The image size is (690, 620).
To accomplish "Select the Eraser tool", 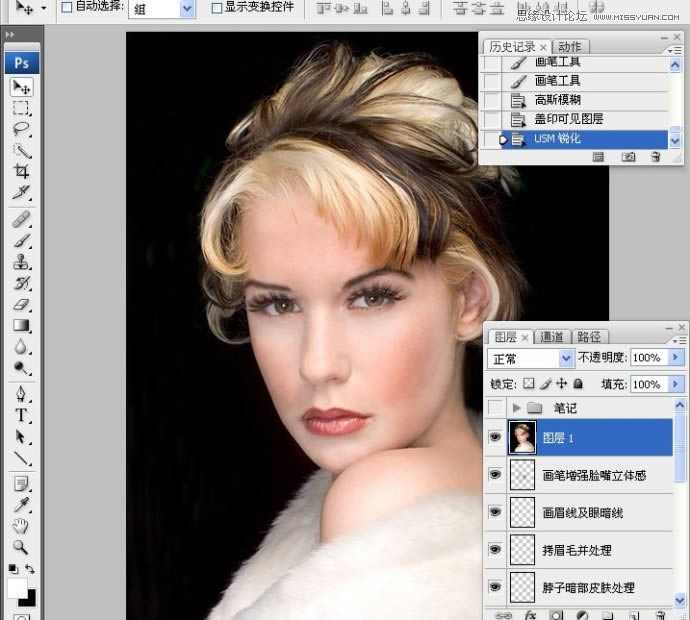I will tap(21, 305).
